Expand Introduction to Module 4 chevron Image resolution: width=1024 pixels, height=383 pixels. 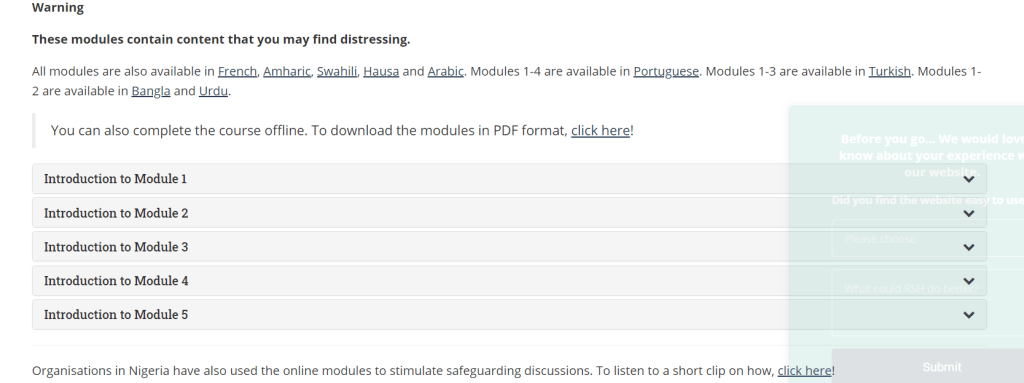(968, 281)
